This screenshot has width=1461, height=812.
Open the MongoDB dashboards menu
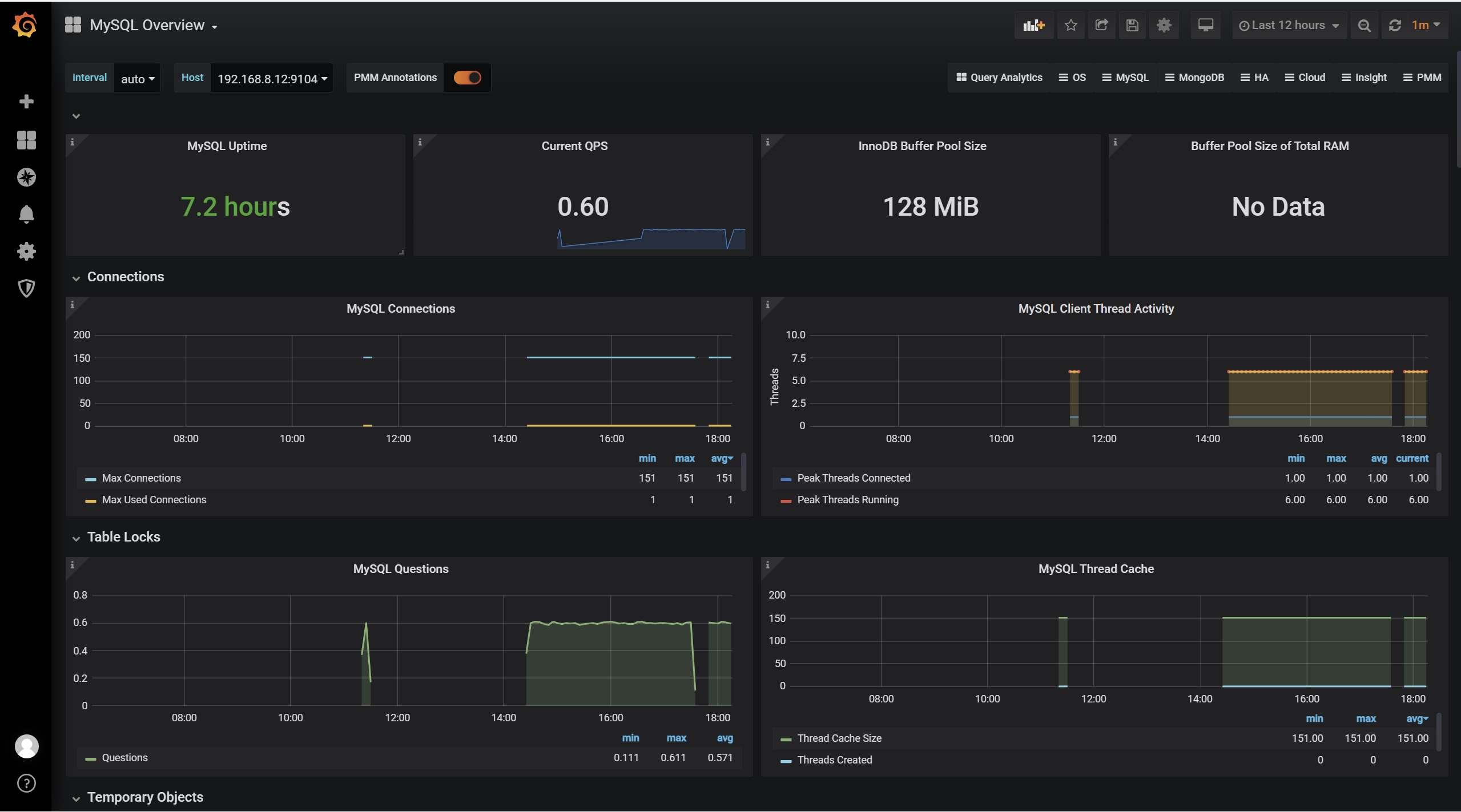1195,78
